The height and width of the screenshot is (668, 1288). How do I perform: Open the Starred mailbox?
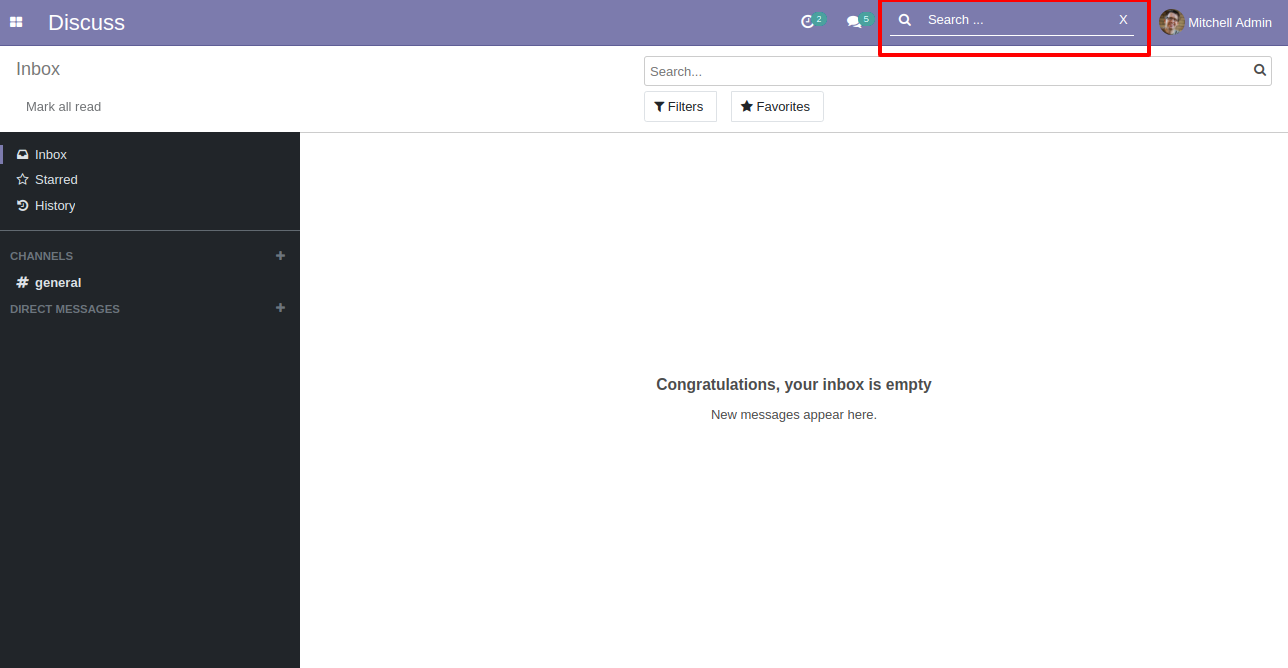tap(56, 180)
